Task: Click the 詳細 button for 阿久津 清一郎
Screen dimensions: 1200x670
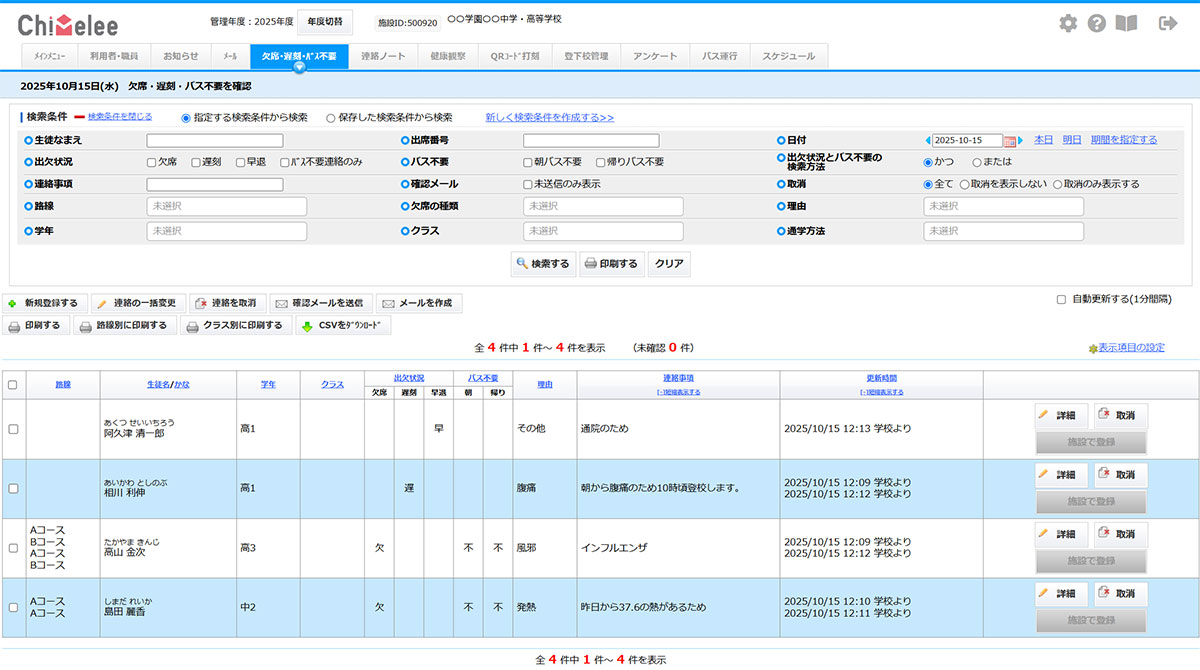Action: 1060,416
